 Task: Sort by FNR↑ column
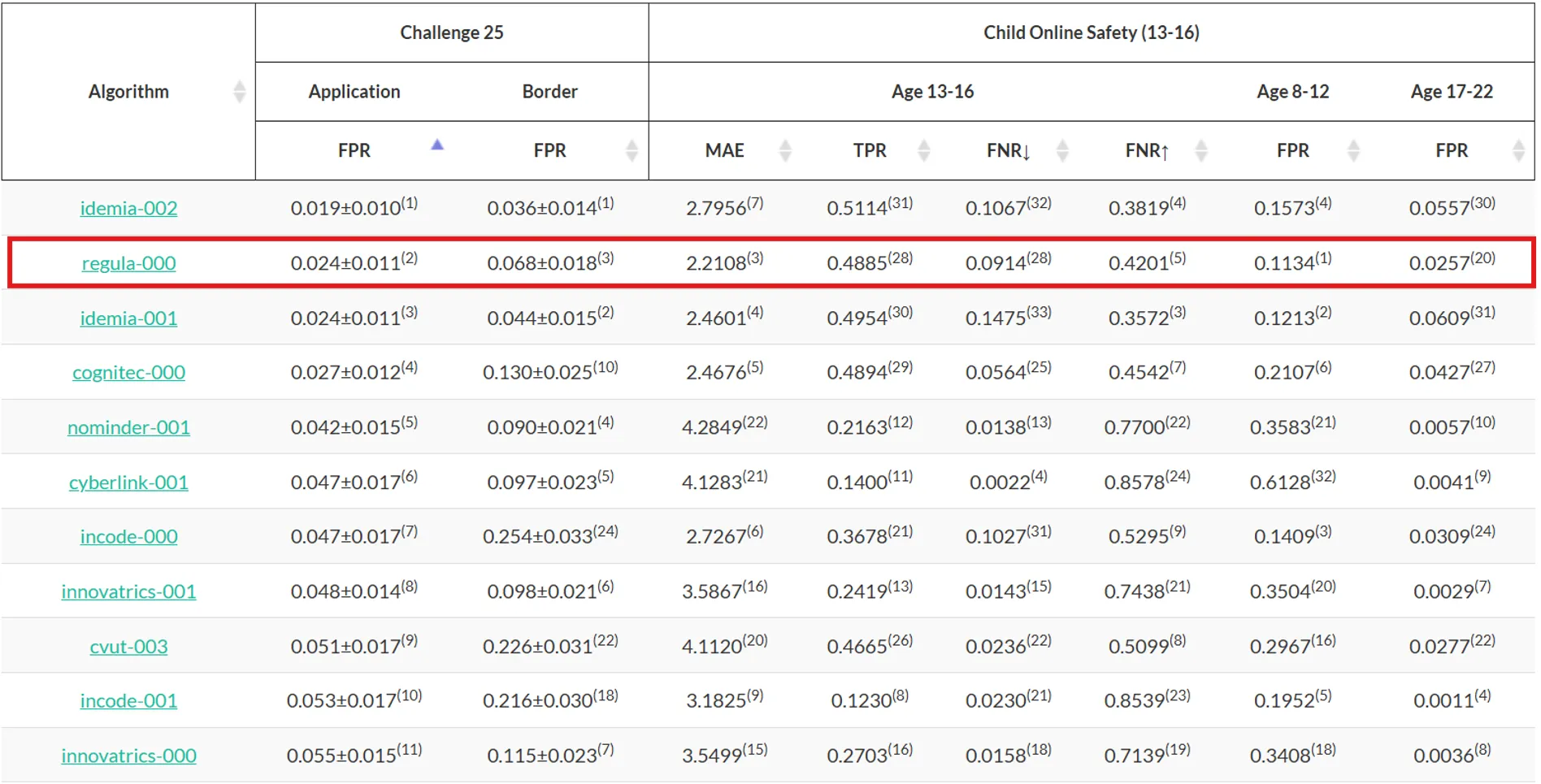tap(1201, 149)
